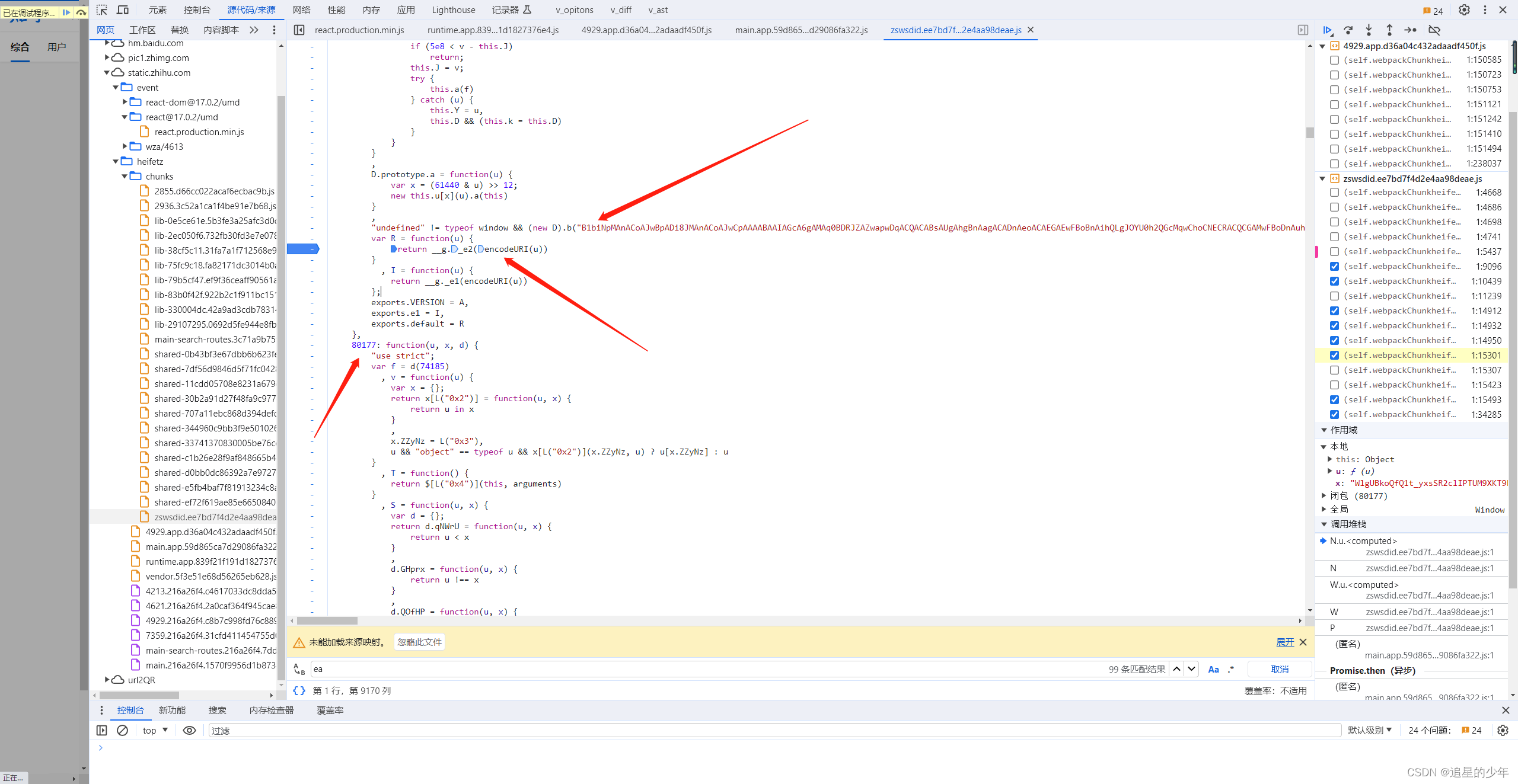Collapse the chunks folder

pyautogui.click(x=125, y=176)
